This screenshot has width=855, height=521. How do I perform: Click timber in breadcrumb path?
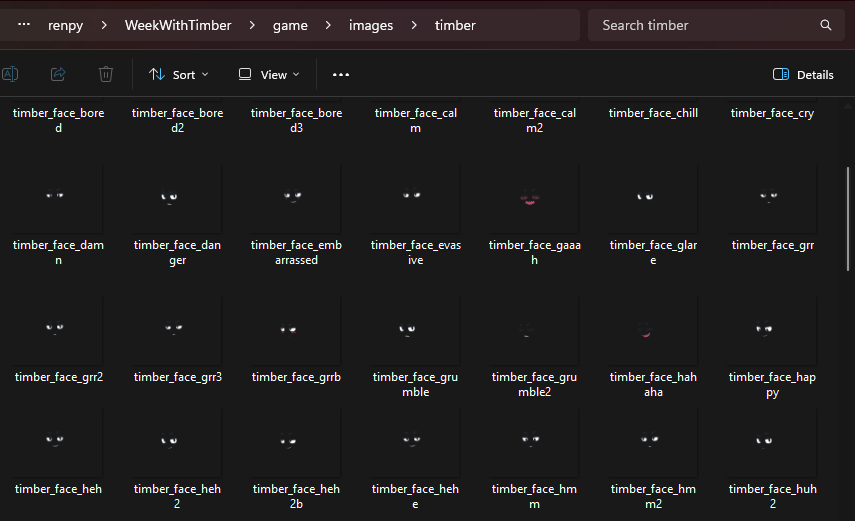(455, 25)
